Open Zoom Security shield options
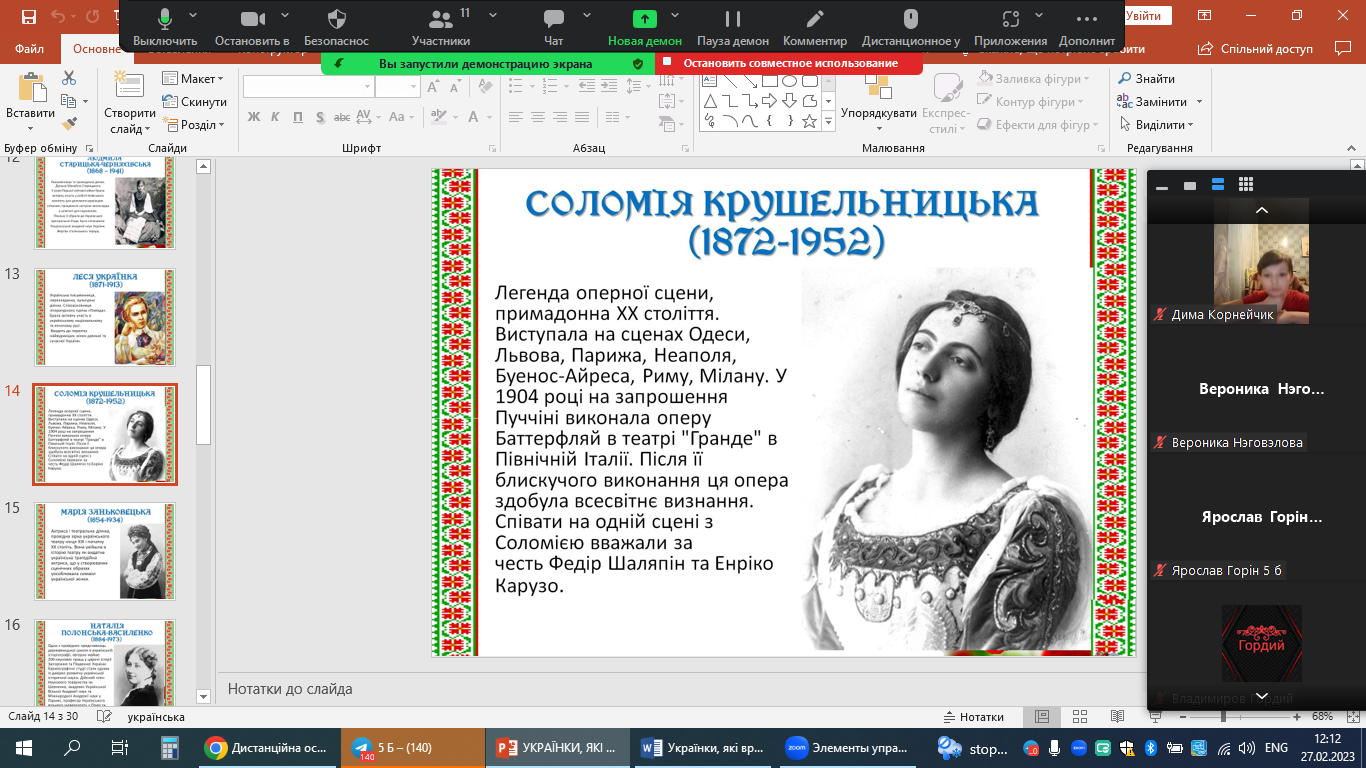Viewport: 1366px width, 768px height. [x=337, y=28]
